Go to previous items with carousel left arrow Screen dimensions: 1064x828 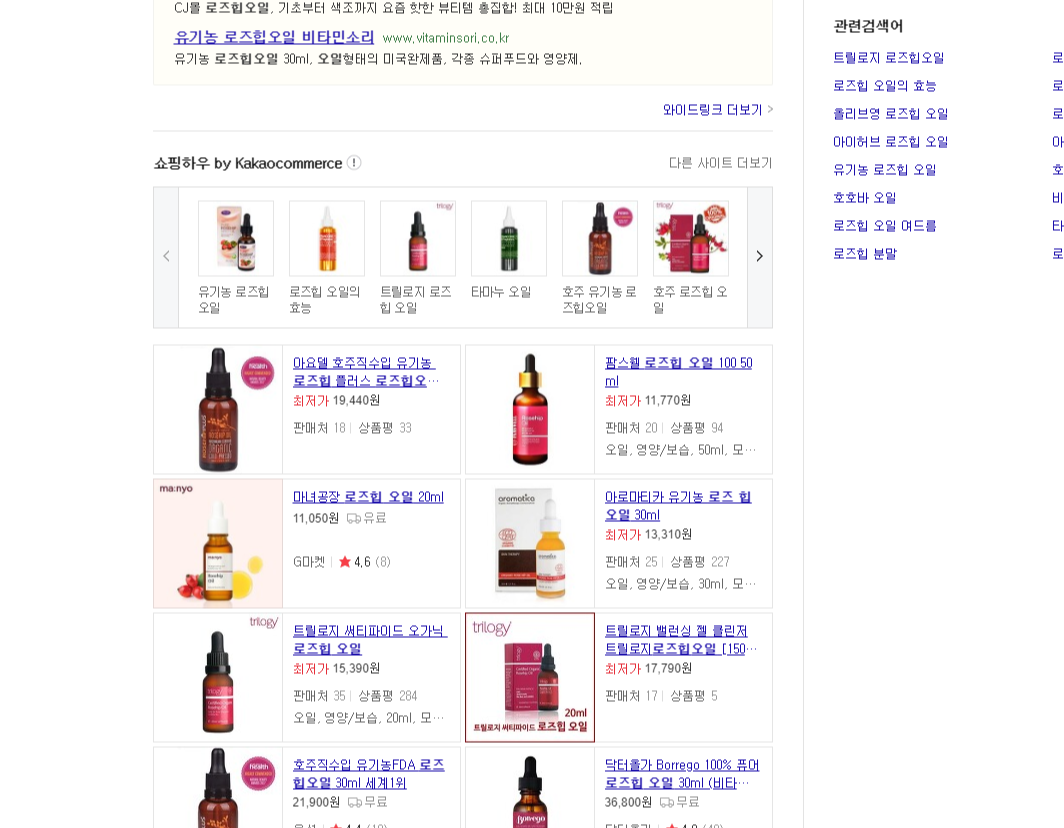pos(166,257)
